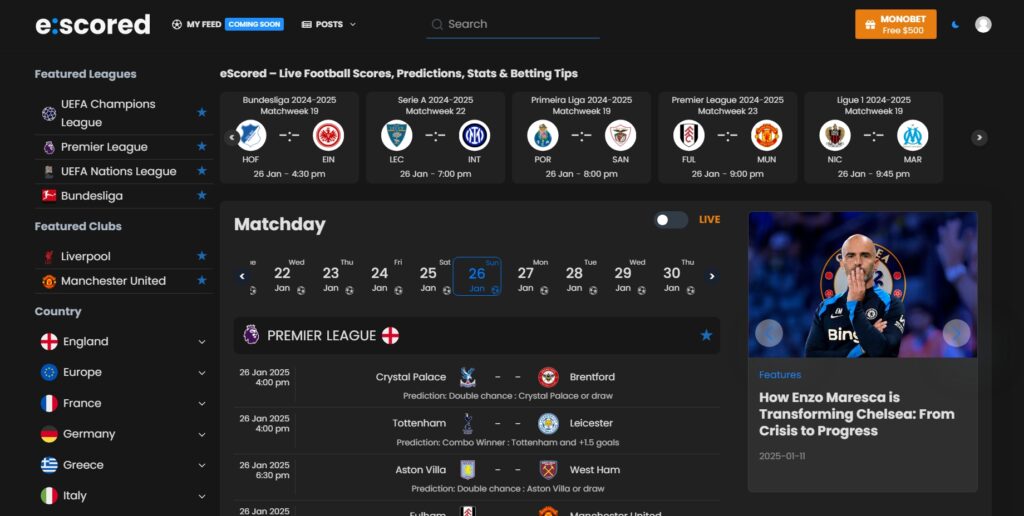Image resolution: width=1024 pixels, height=516 pixels.
Task: Select Thu 23 Jan date
Action: tap(331, 276)
